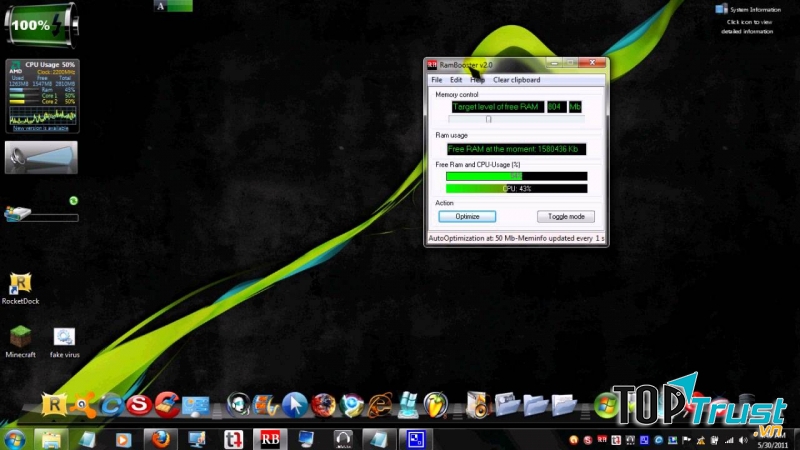Click the CPU Usage gadget graph

[43, 117]
